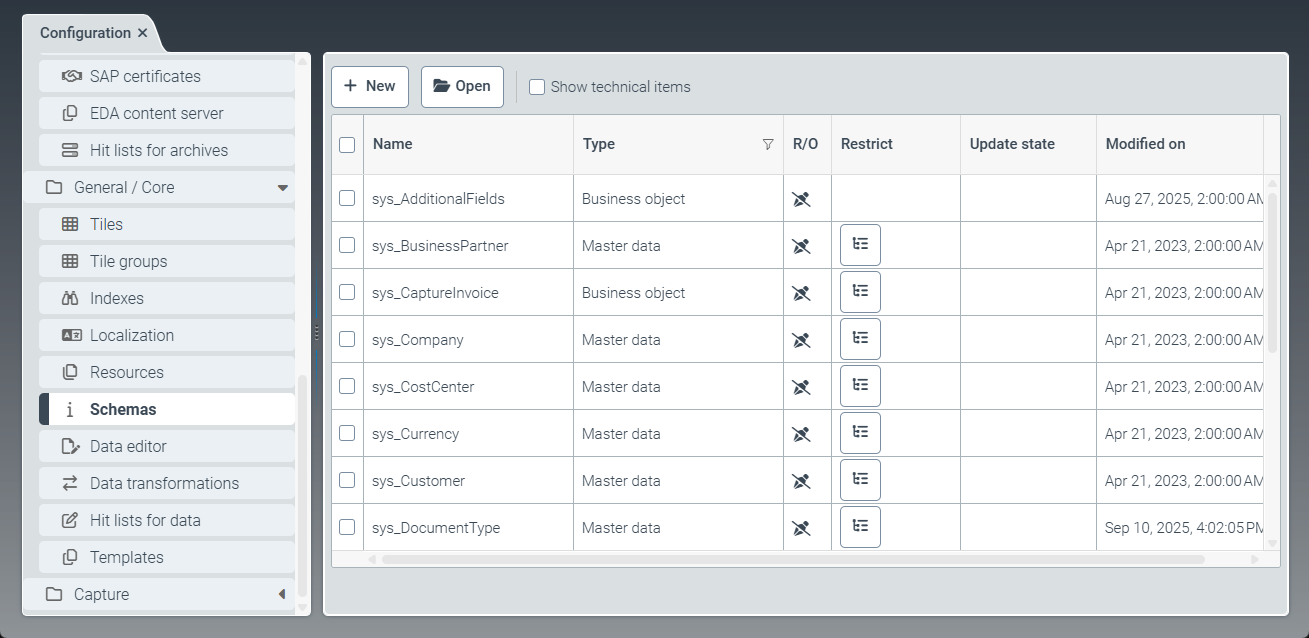Viewport: 1309px width, 638px height.
Task: Check the box for sys_CaptureInvoice row
Action: 347,292
